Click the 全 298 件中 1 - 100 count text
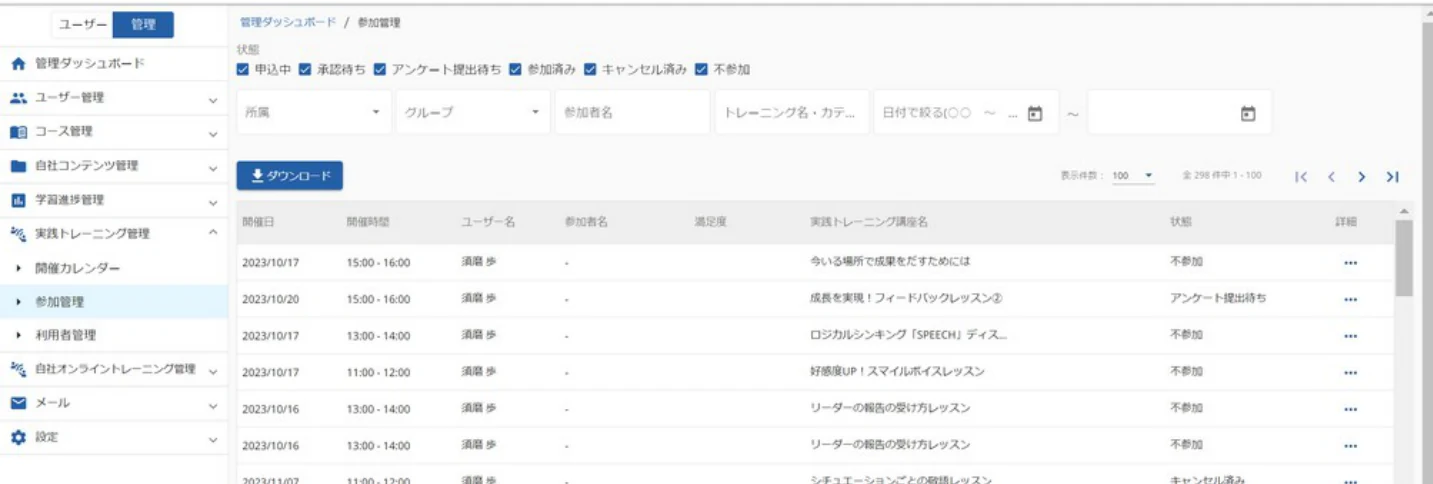The height and width of the screenshot is (484, 1433). tap(1221, 176)
